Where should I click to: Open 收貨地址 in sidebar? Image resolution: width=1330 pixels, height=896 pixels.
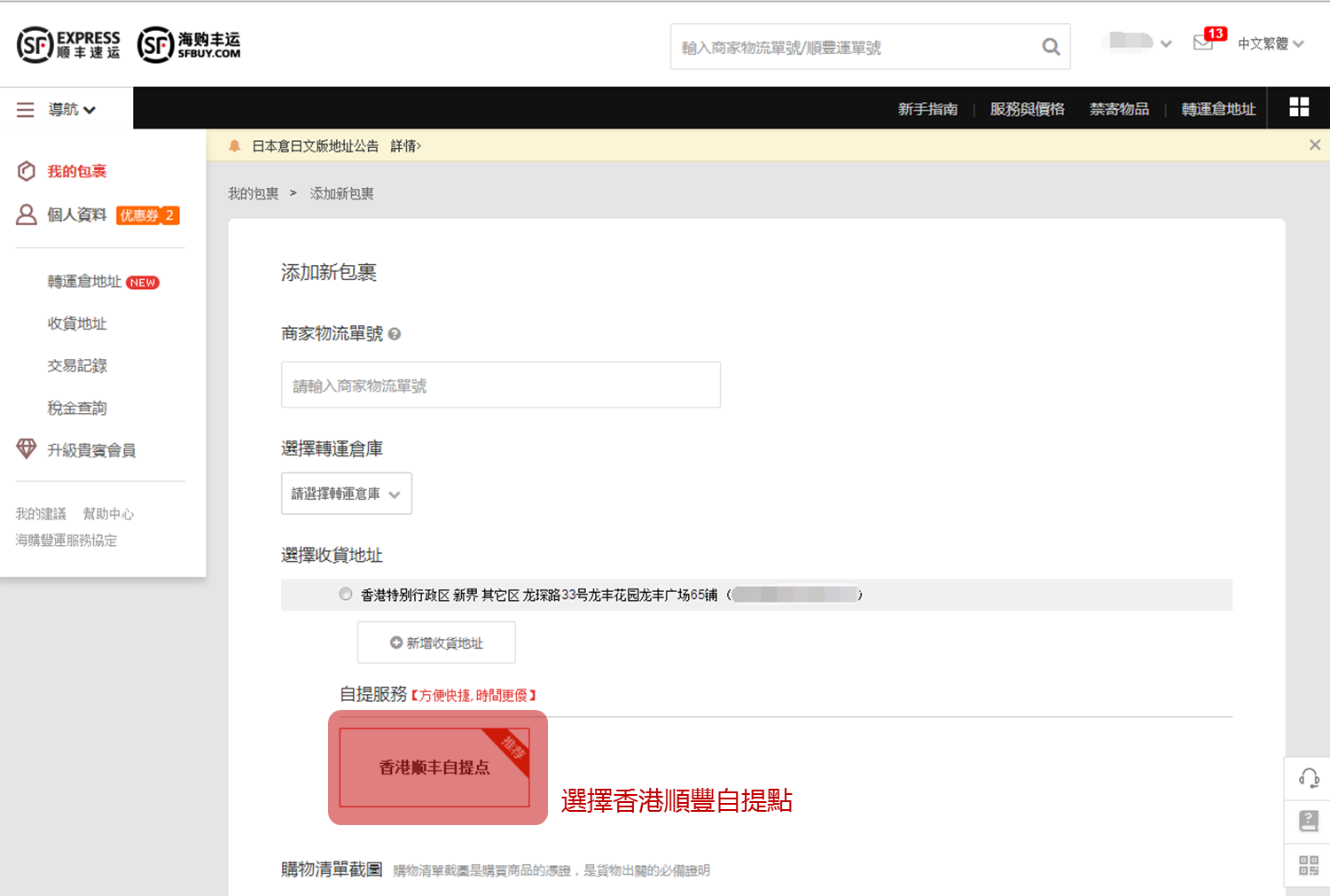(77, 323)
